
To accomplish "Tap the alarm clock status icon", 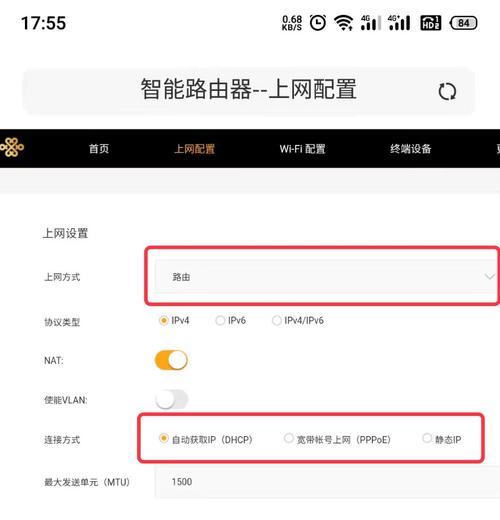I will [318, 23].
